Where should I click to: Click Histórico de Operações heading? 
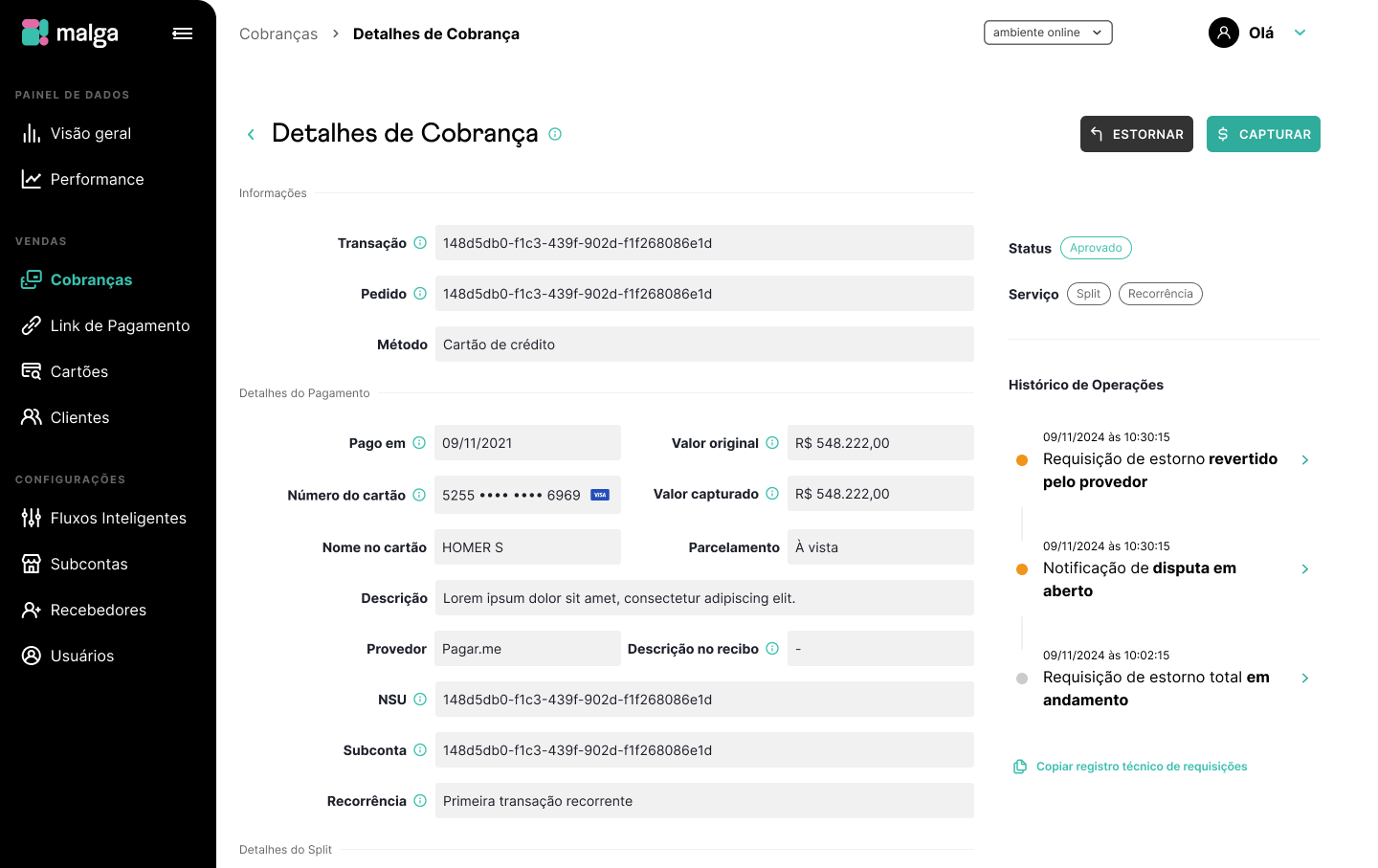click(x=1086, y=385)
